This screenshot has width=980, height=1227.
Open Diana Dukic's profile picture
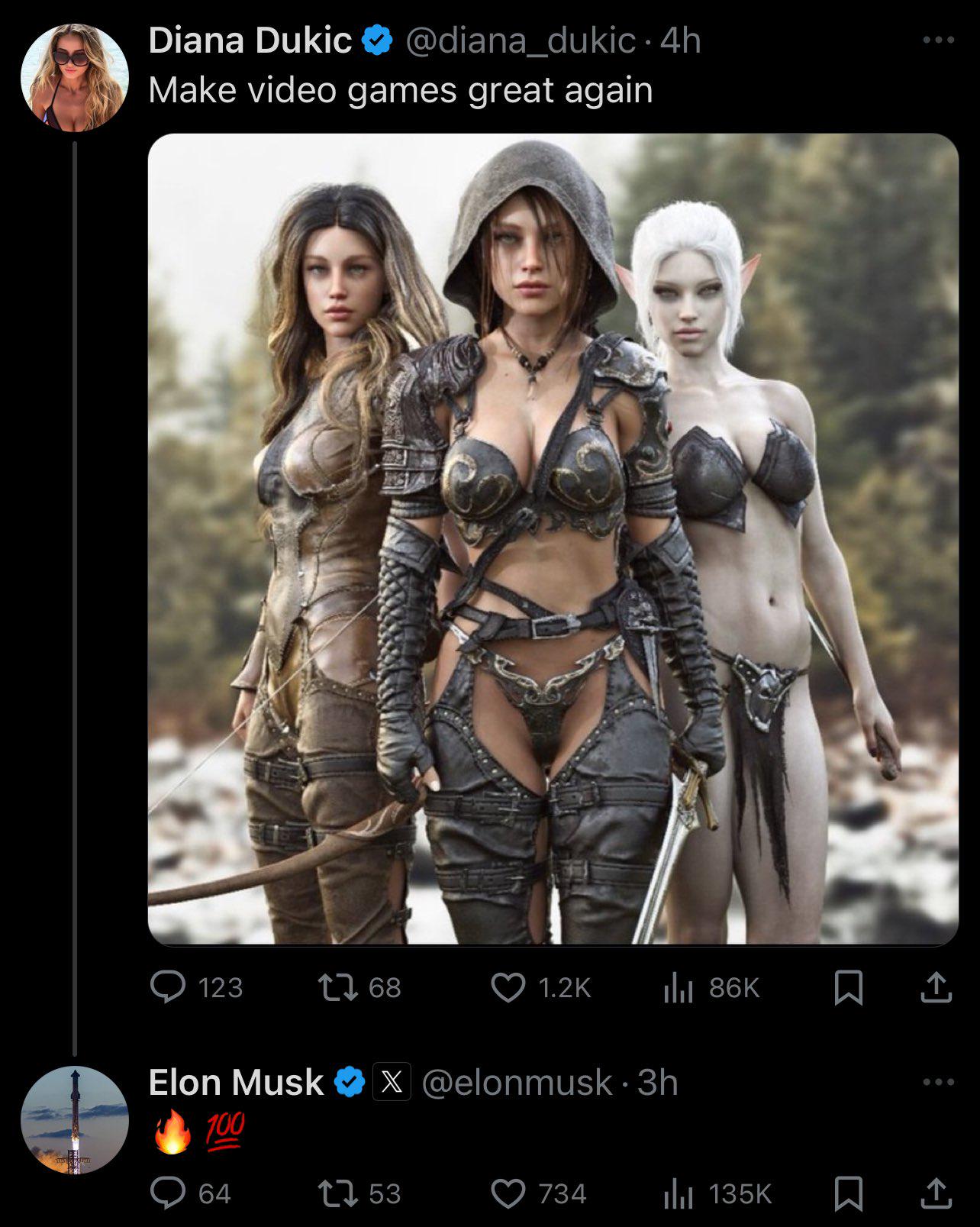(74, 77)
